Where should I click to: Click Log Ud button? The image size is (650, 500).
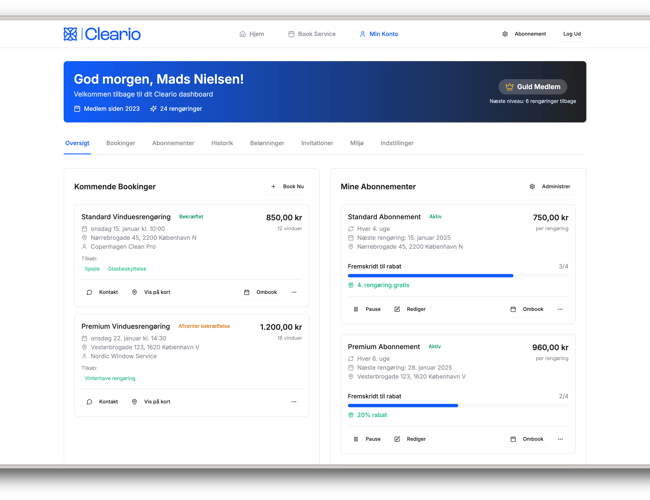(x=572, y=34)
